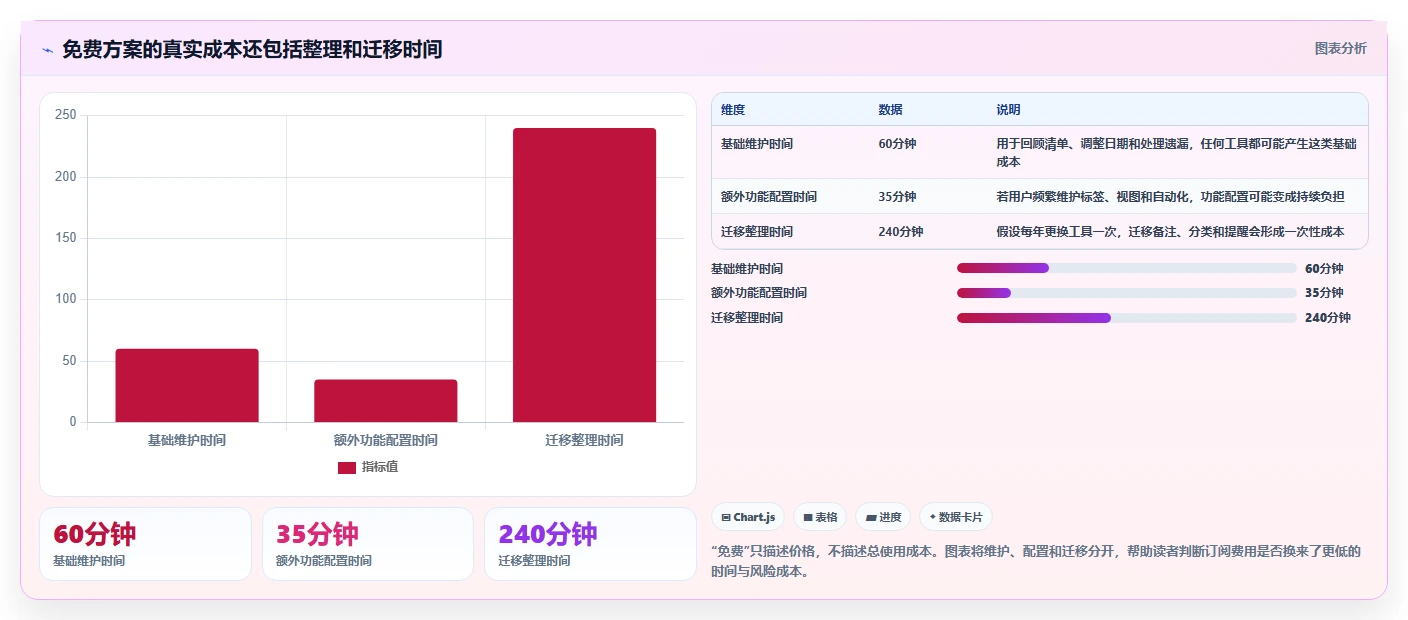The height and width of the screenshot is (620, 1408).
Task: Click the 150 y-axis tick label
Action: (x=66, y=238)
